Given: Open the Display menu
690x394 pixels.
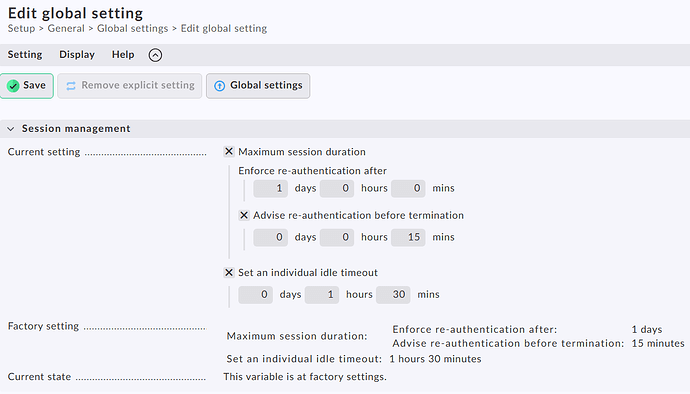Looking at the screenshot, I should point(77,55).
